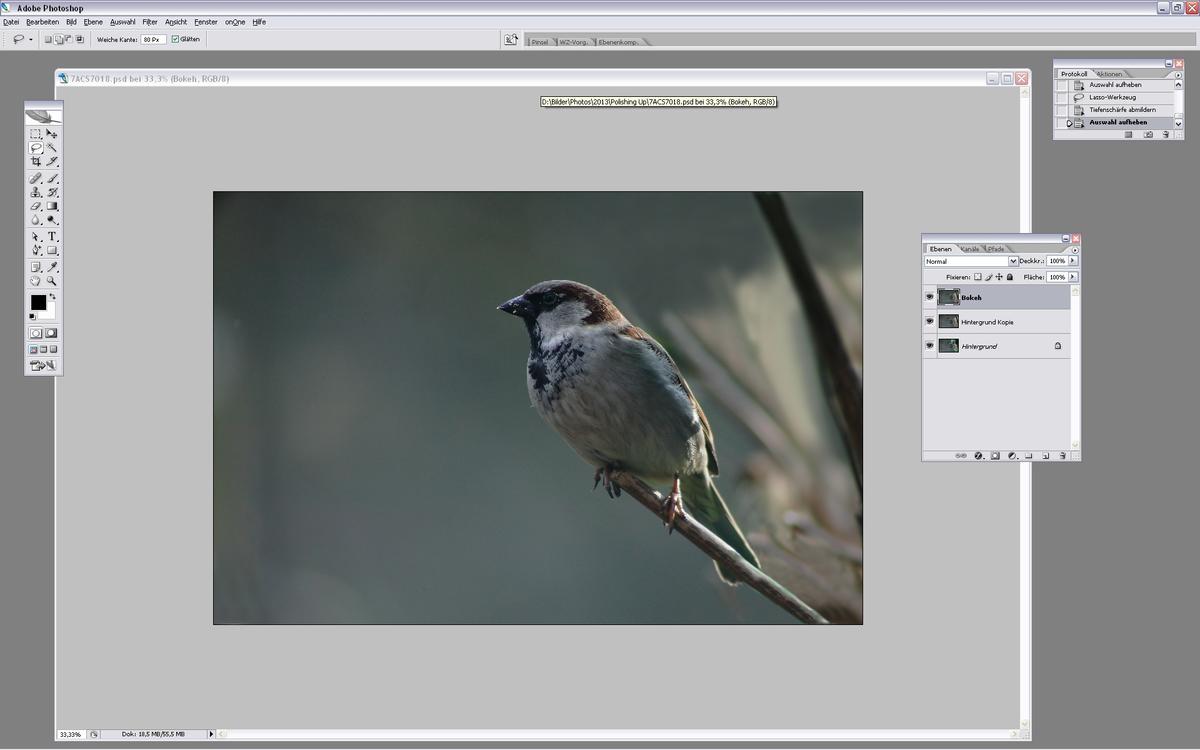
Task: Select the Lasso tool in the toolbox
Action: click(x=34, y=147)
